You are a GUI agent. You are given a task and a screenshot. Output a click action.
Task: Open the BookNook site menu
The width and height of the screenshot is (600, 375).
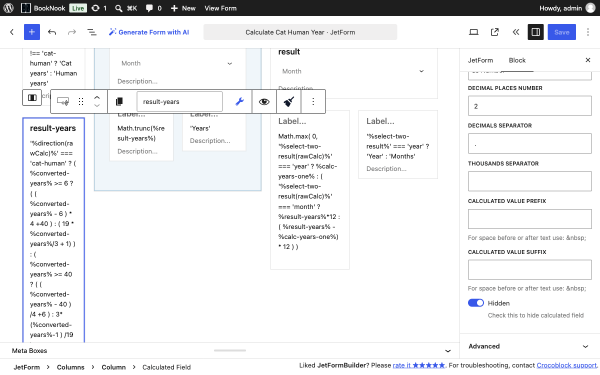pos(43,8)
